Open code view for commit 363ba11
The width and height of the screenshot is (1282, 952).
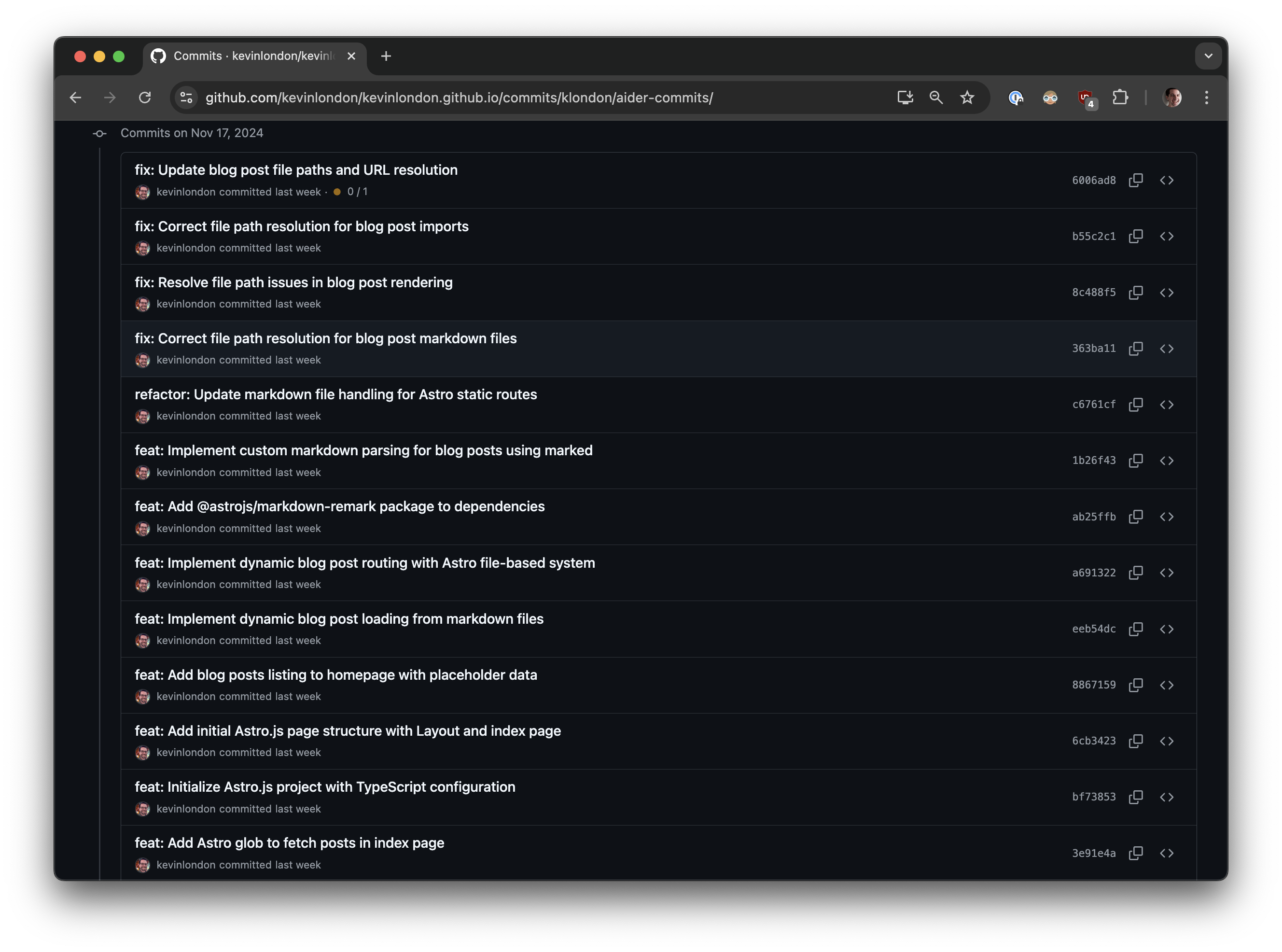1168,349
